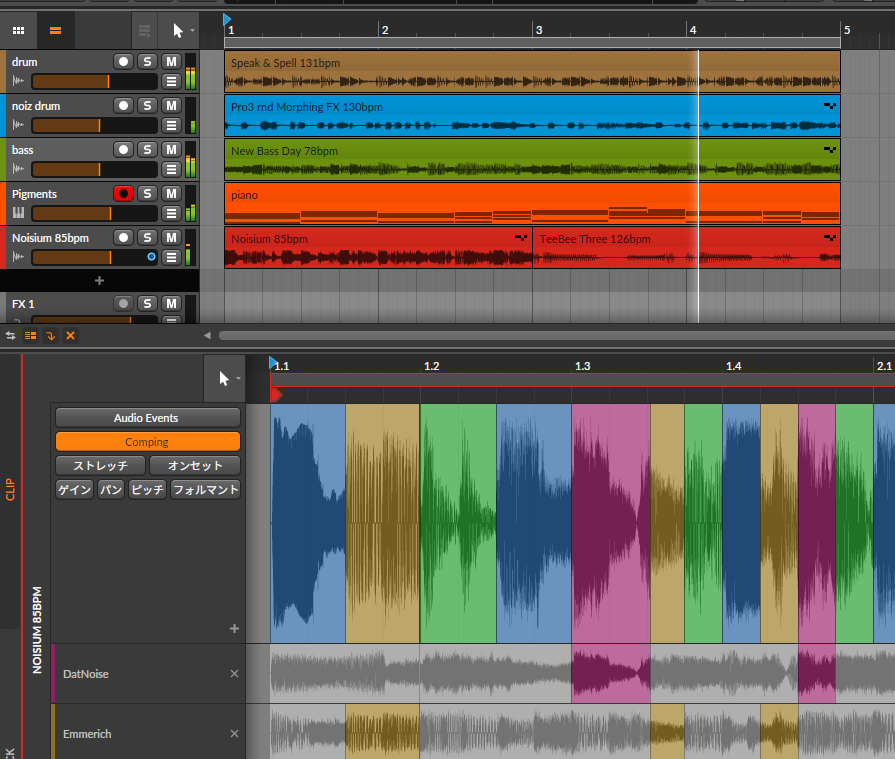The image size is (895, 759).
Task: Click the ピッチ button
Action: coord(147,490)
